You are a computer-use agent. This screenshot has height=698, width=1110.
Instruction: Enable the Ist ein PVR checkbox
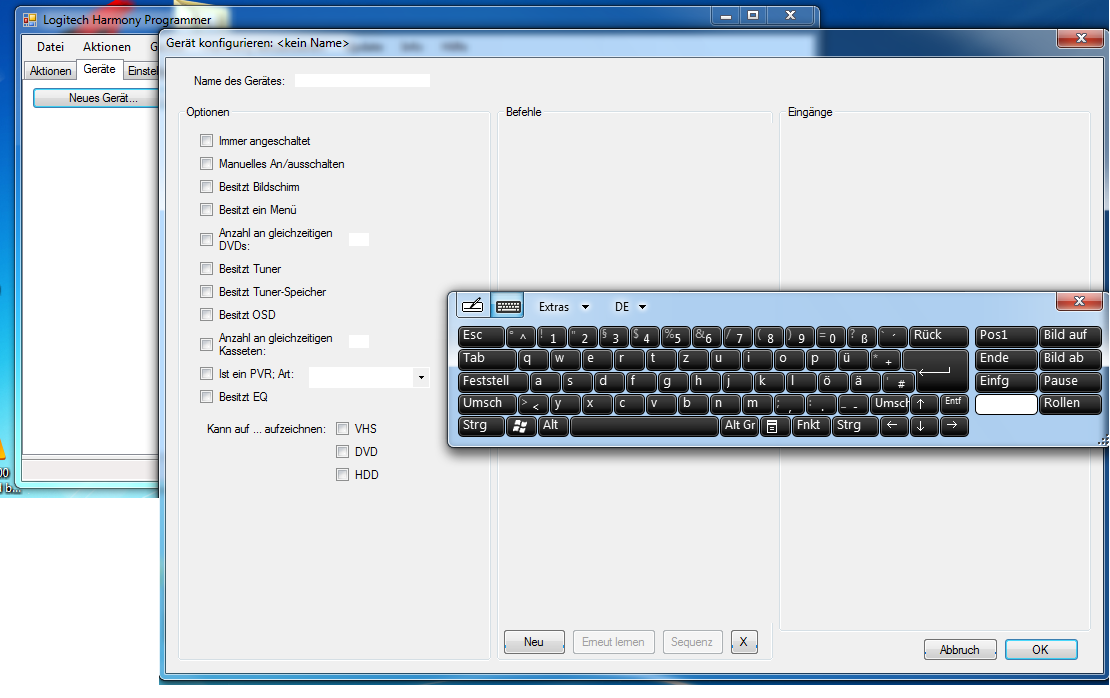tap(206, 373)
